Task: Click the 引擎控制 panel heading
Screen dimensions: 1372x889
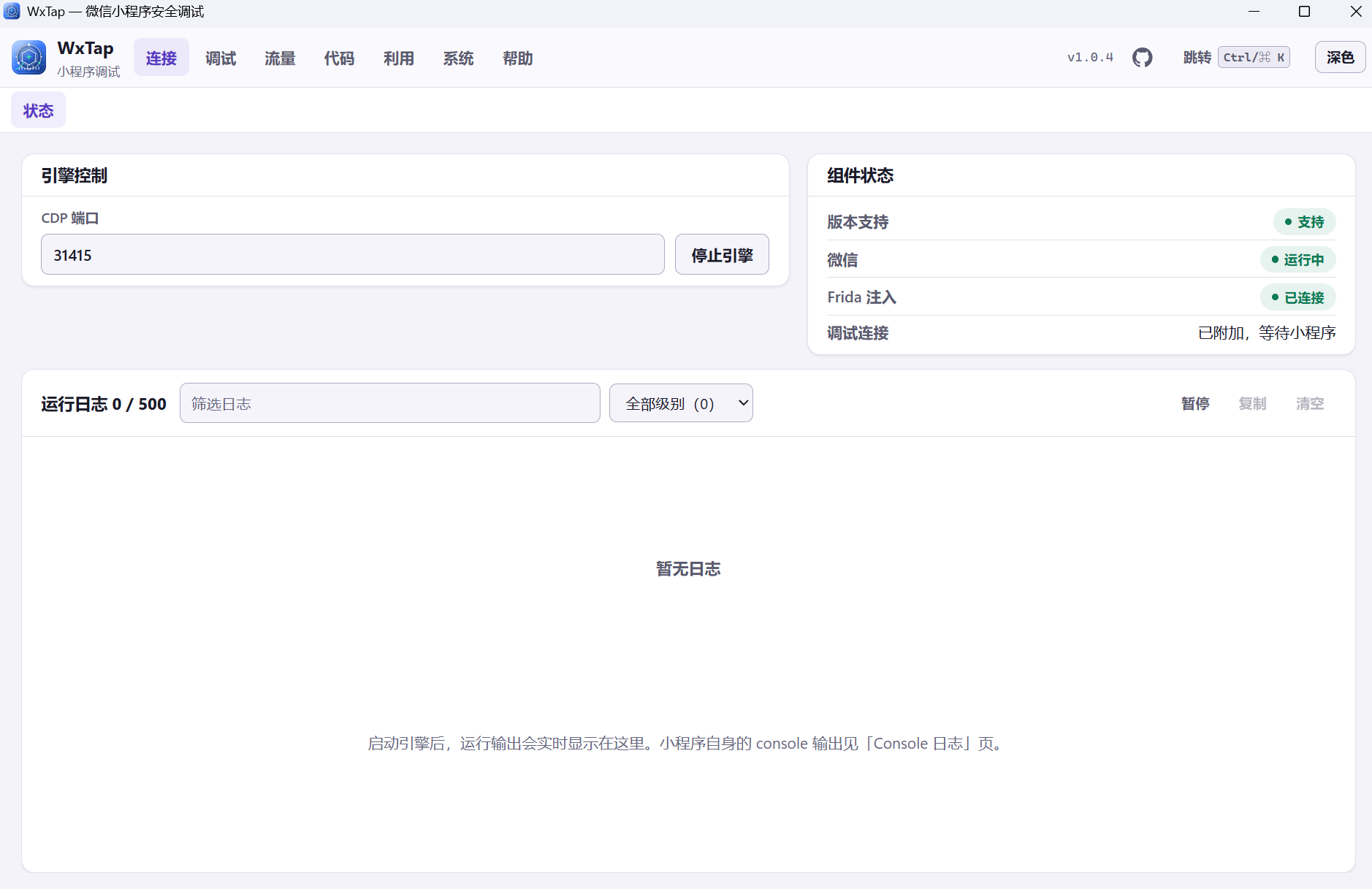Action: (x=75, y=175)
